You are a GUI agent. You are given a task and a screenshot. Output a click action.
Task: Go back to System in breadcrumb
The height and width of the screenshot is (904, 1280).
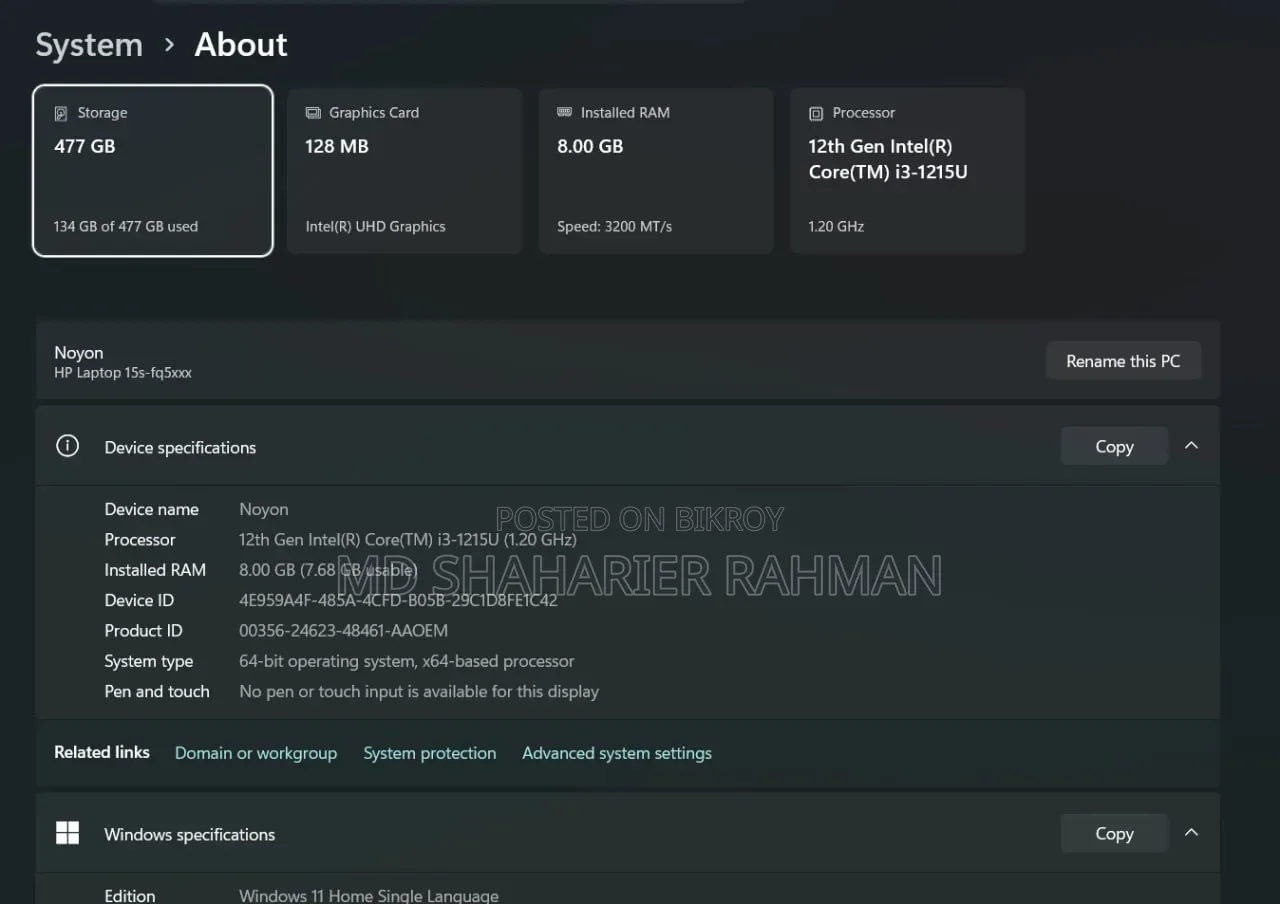point(89,45)
